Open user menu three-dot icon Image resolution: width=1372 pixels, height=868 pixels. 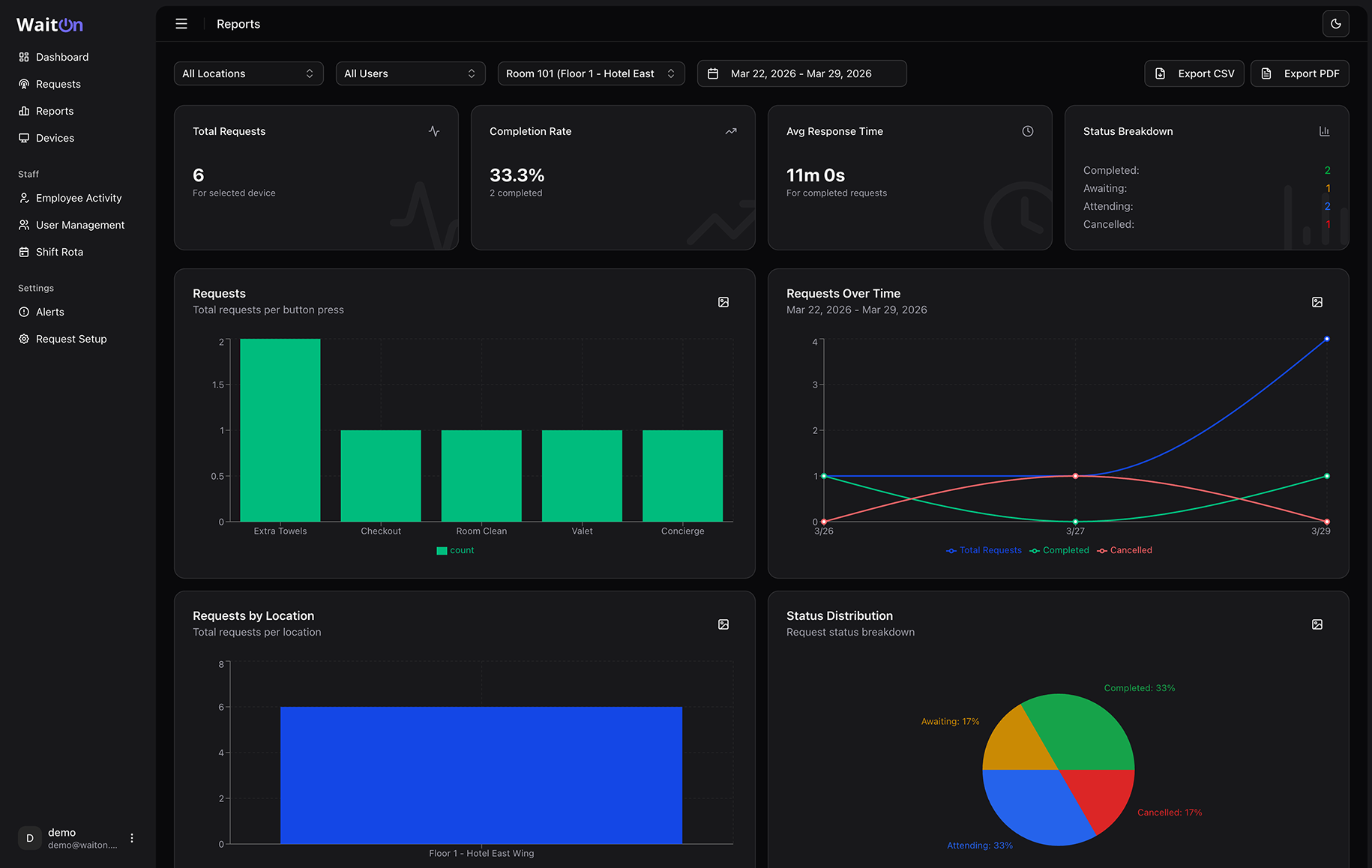(132, 838)
